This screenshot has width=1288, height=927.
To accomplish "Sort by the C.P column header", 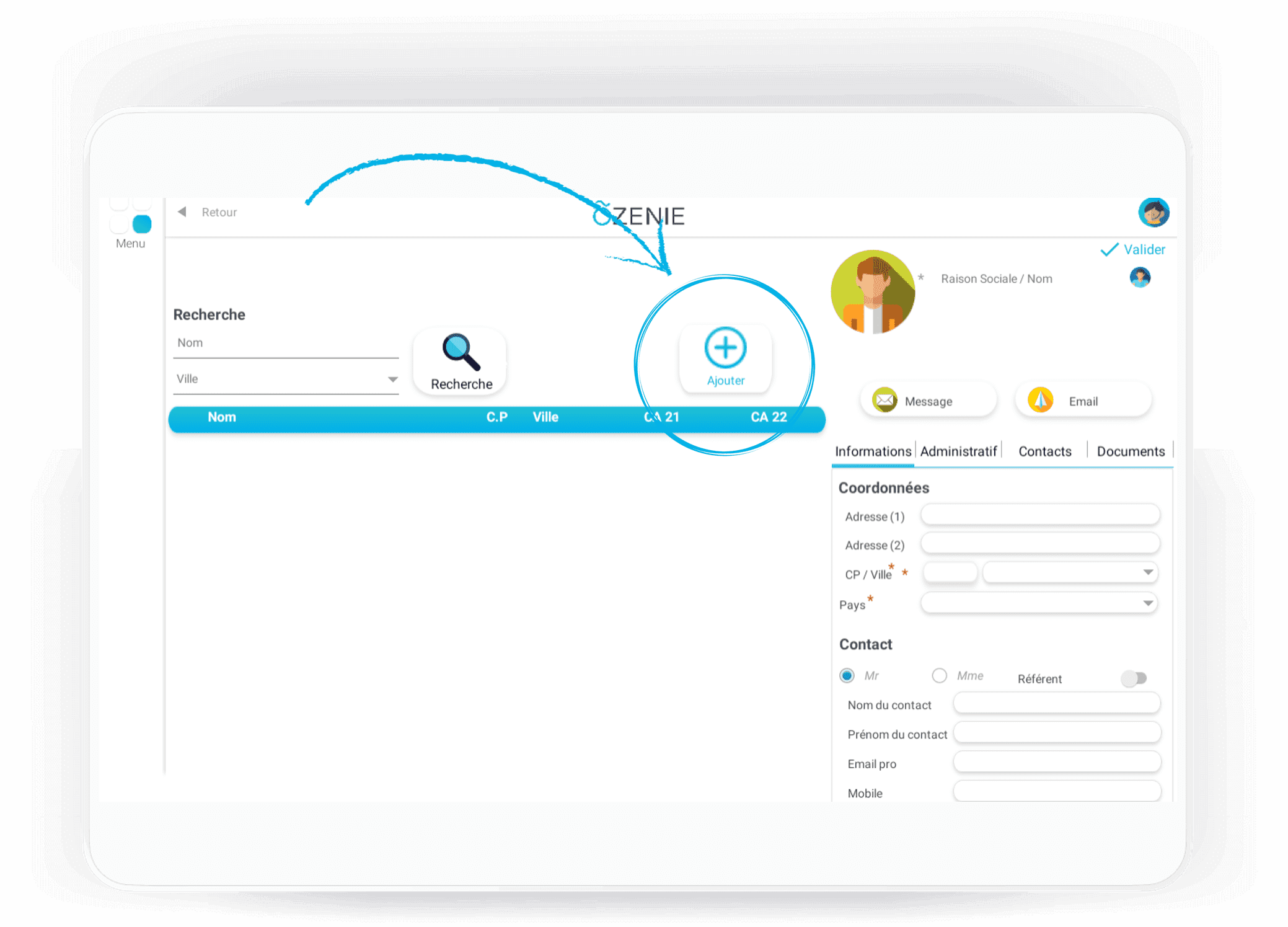I will coord(496,417).
